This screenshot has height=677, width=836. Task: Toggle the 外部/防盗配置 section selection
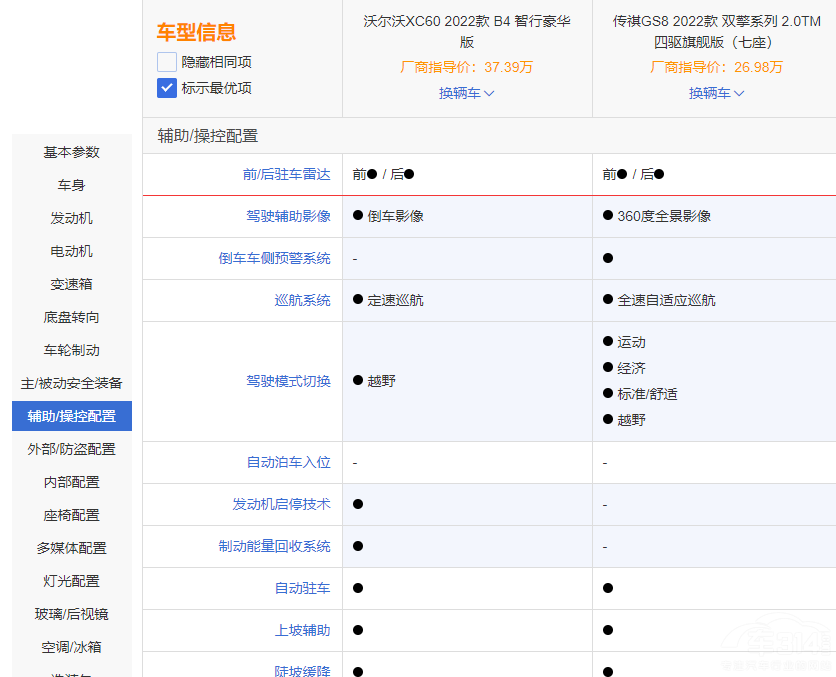[69, 449]
